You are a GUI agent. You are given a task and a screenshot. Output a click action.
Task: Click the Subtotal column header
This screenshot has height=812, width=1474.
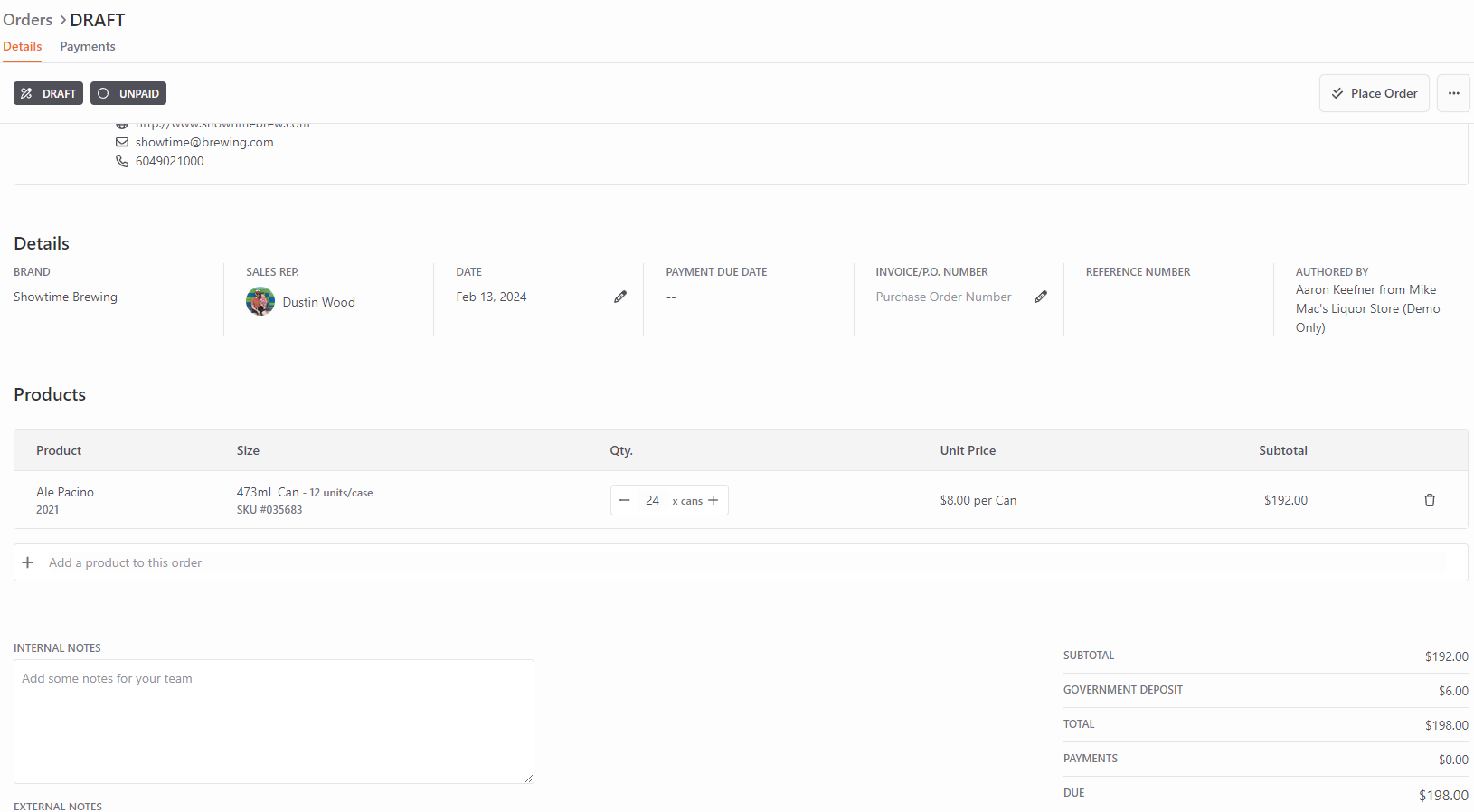click(x=1283, y=450)
